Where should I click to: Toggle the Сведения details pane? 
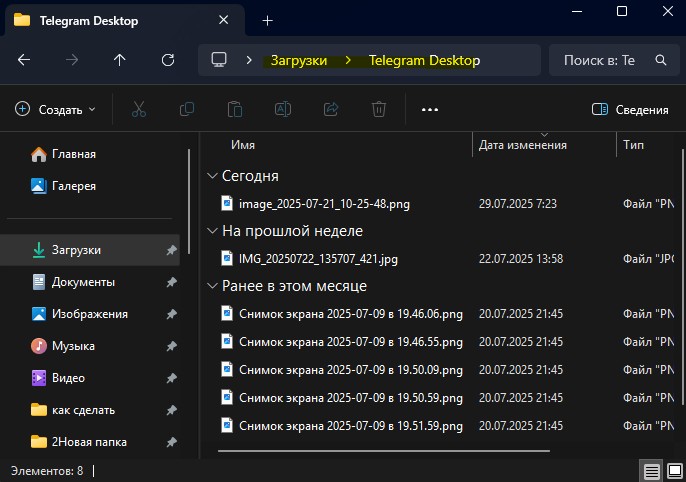coord(630,109)
